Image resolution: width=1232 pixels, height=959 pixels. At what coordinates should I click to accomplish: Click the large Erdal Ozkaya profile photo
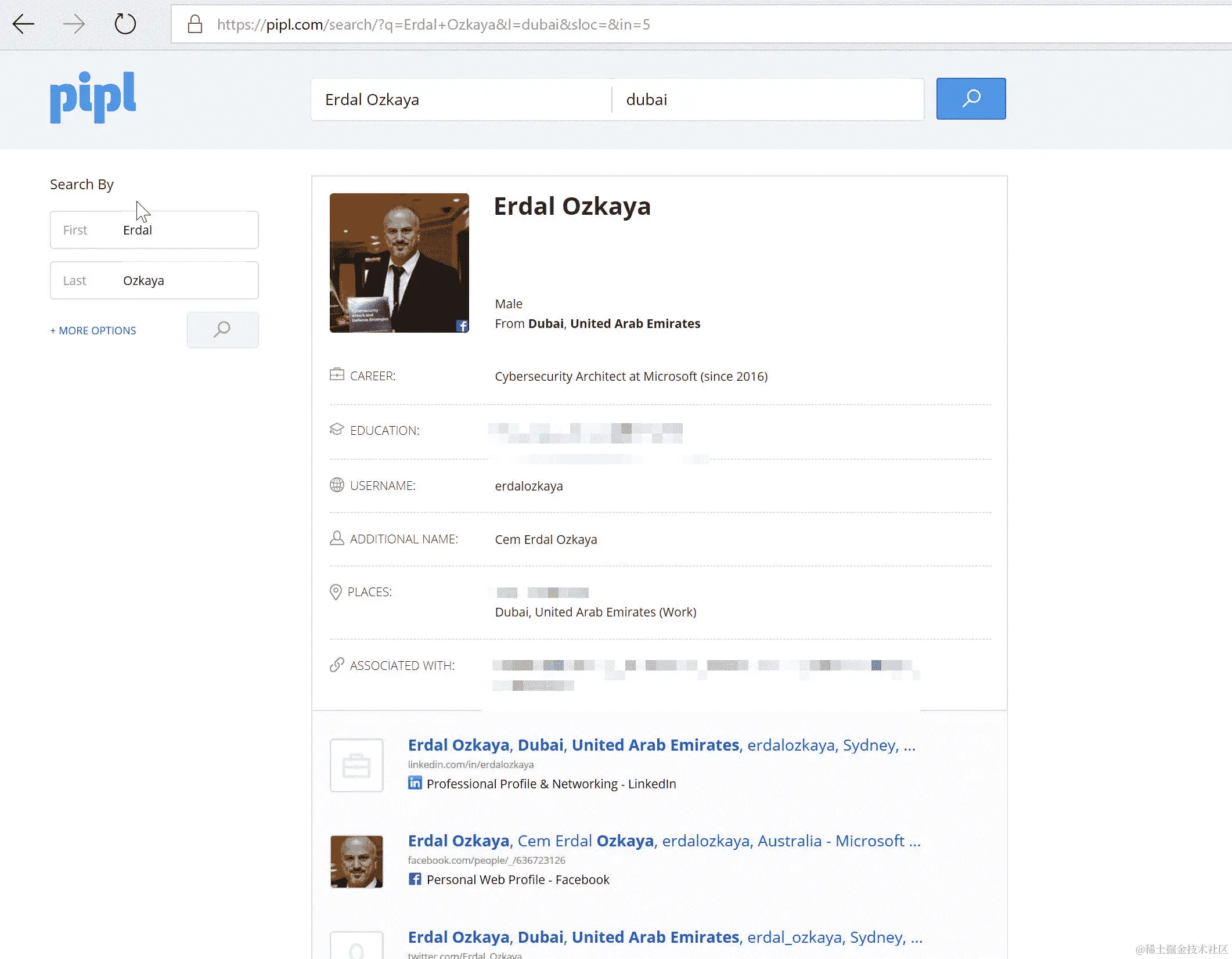click(399, 262)
